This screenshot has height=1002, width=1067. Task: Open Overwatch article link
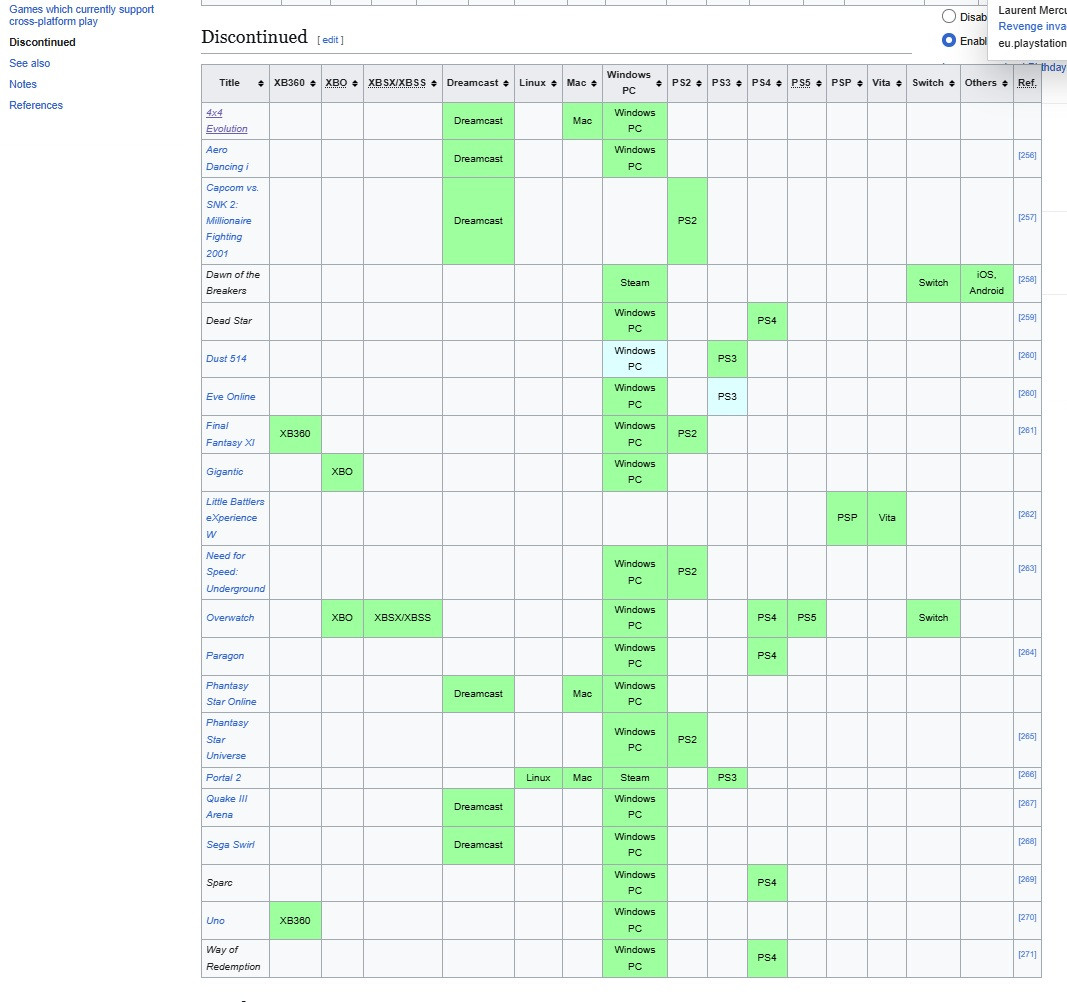click(x=230, y=618)
